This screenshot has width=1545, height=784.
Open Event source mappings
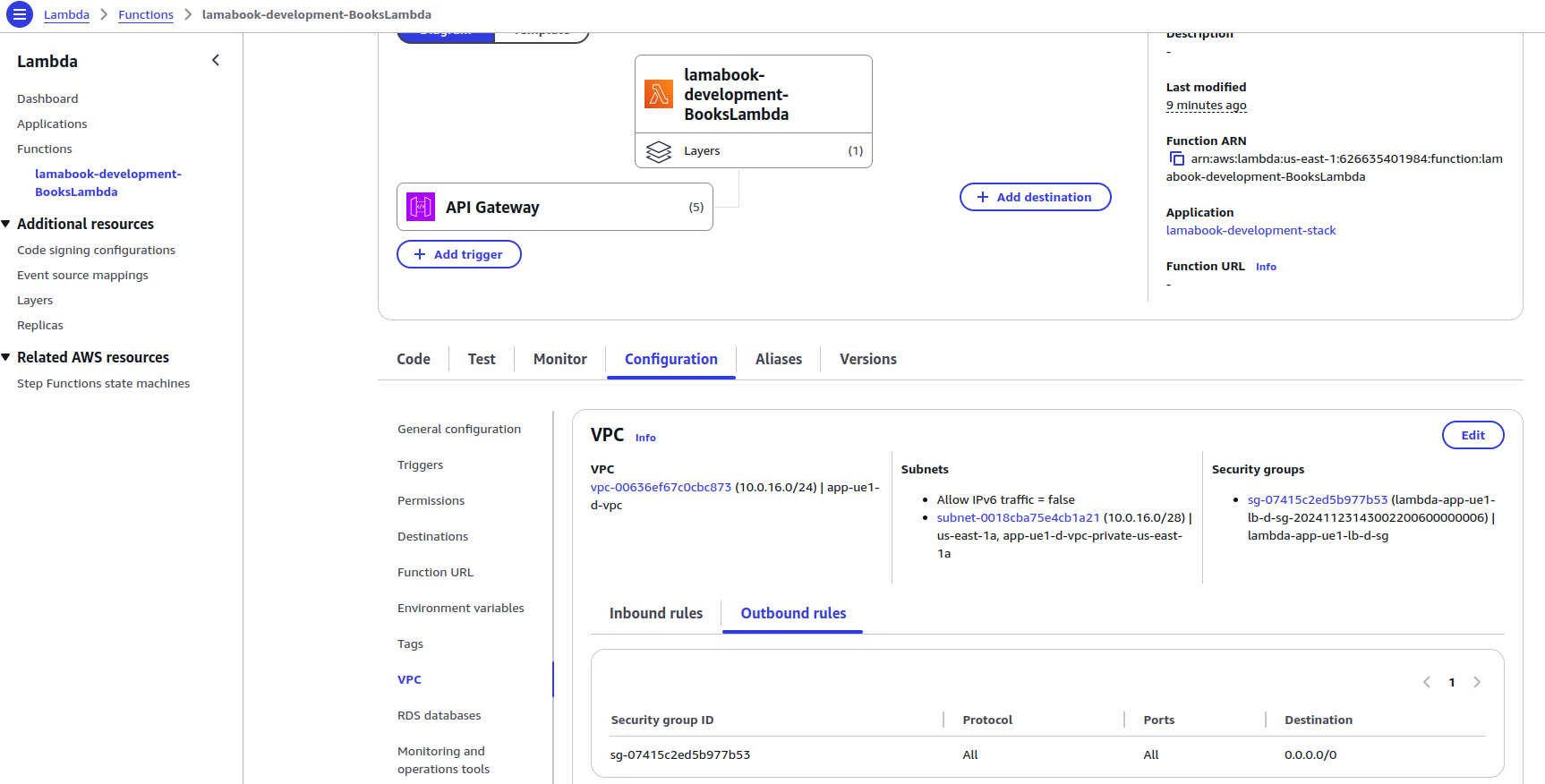pyautogui.click(x=82, y=275)
